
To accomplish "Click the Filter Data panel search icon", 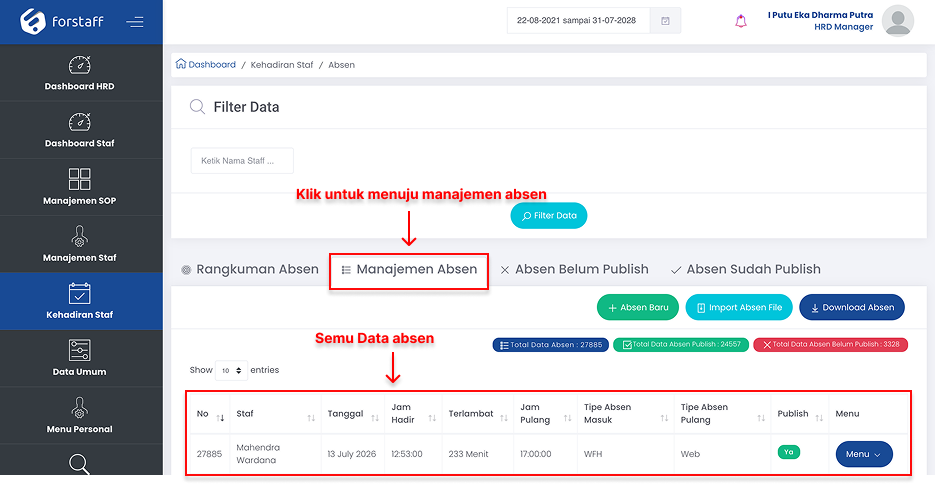I will click(x=197, y=107).
